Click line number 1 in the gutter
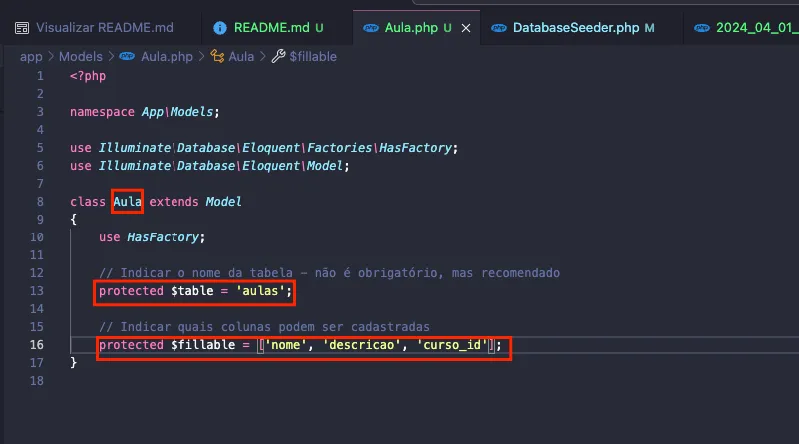This screenshot has height=444, width=799. coord(40,76)
